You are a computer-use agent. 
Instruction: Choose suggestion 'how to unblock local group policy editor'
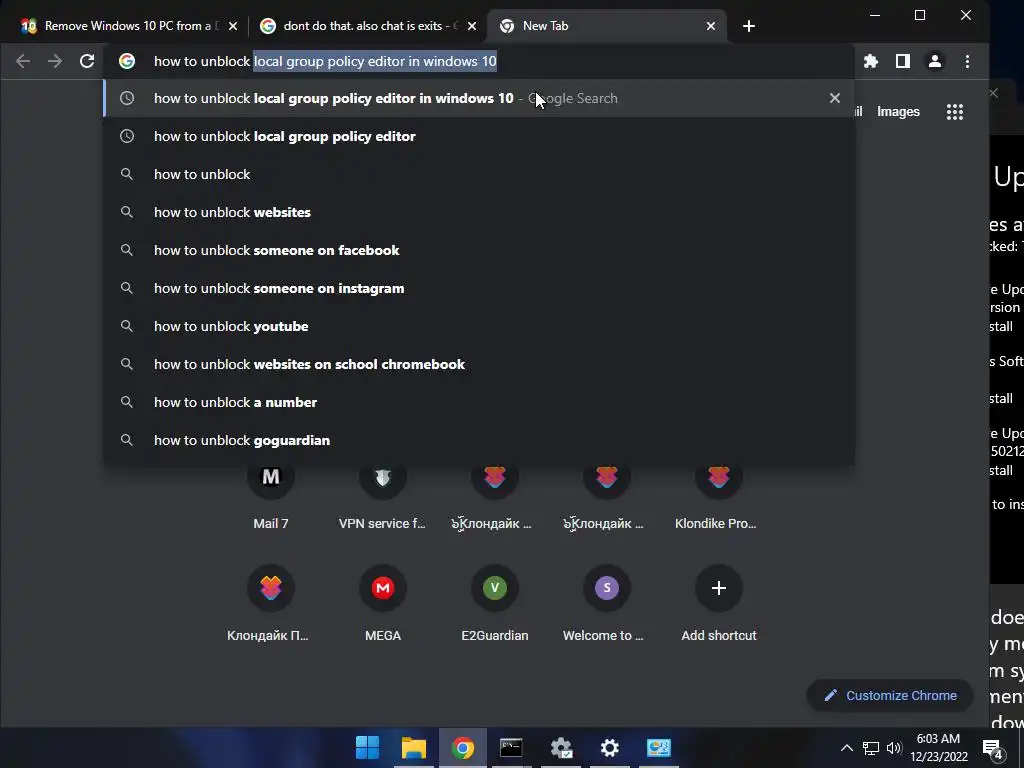[479, 136]
